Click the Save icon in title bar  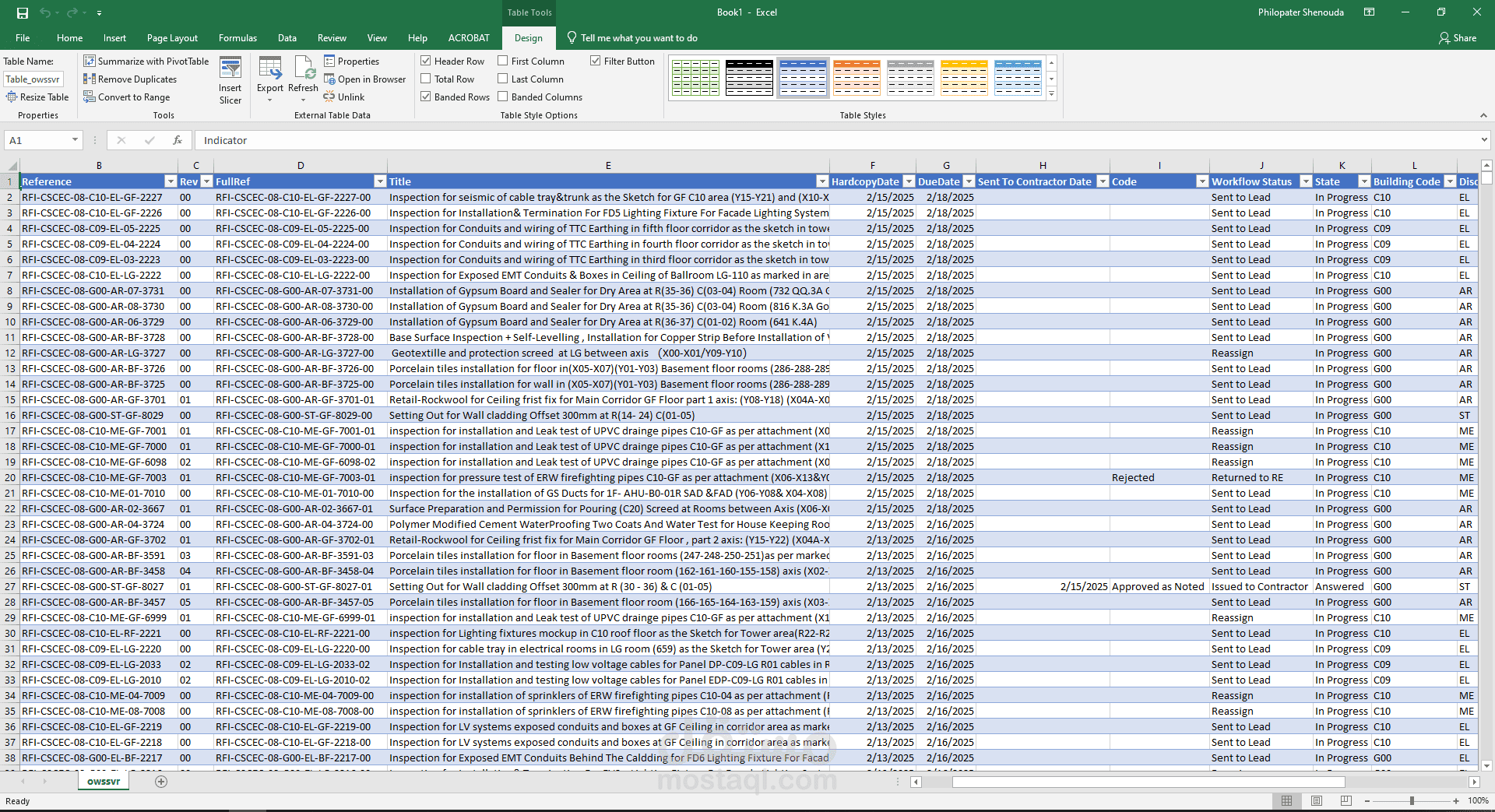tap(23, 12)
